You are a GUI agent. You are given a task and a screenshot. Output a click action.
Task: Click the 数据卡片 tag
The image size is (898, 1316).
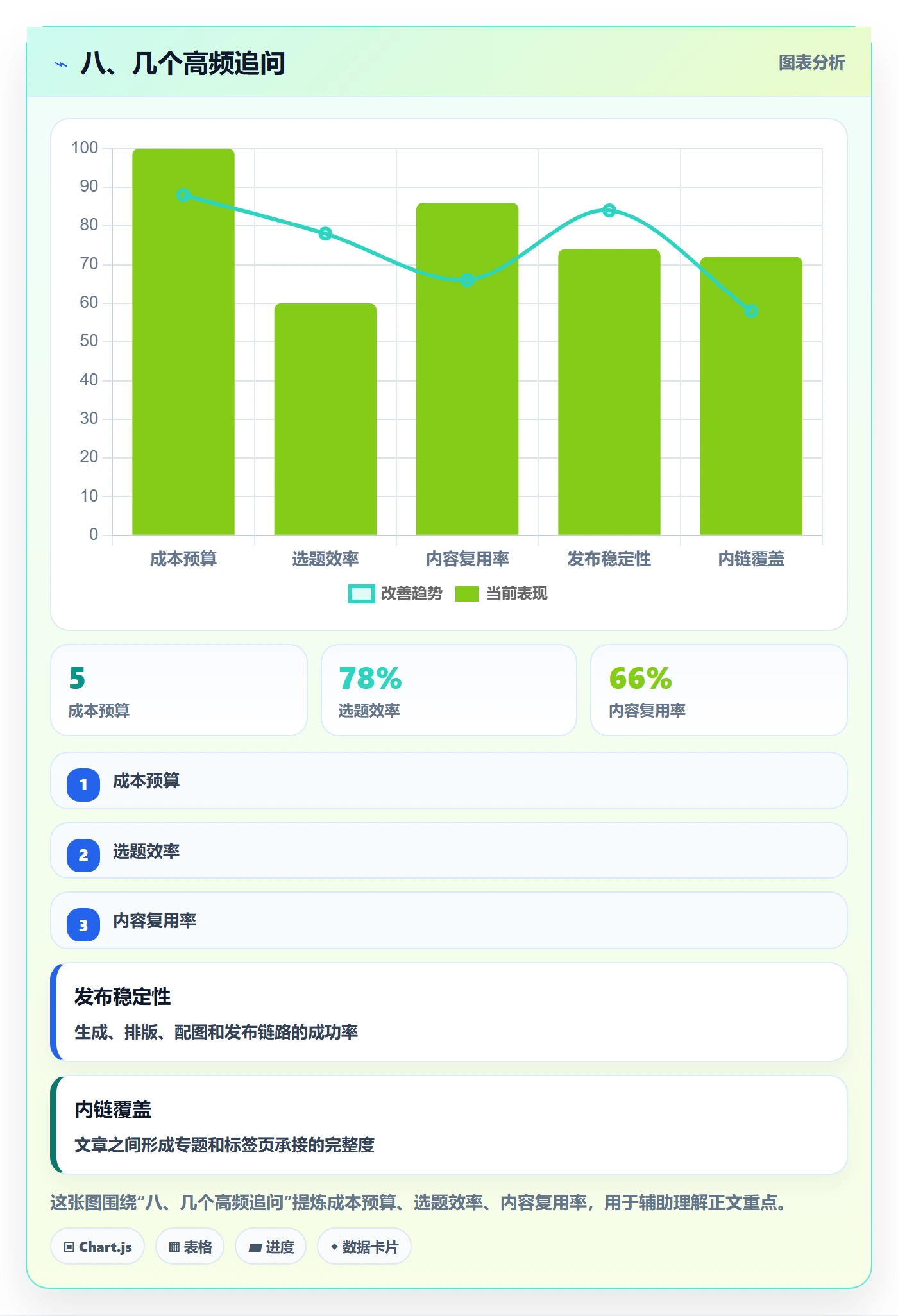(x=364, y=1247)
